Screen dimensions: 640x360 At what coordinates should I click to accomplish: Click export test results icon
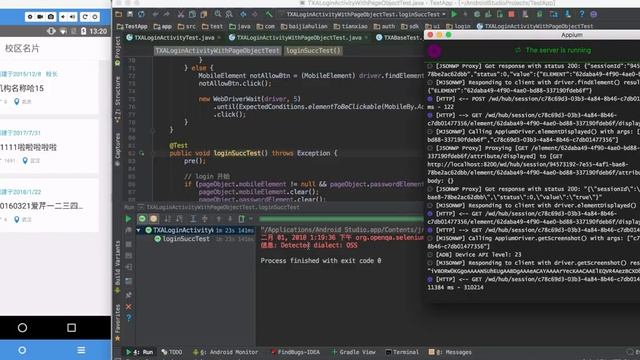click(242, 219)
